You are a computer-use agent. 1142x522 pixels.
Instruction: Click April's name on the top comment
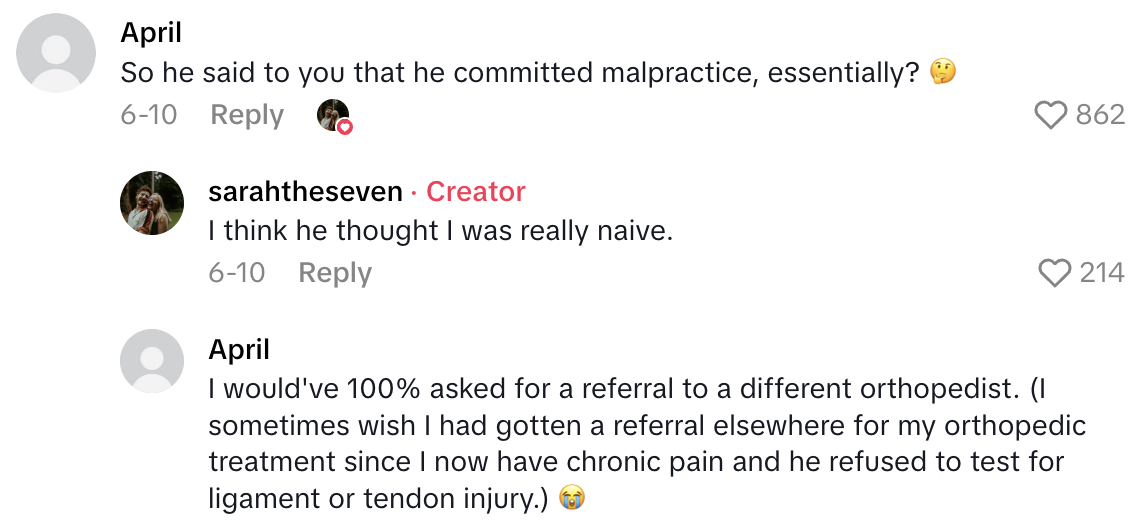click(x=150, y=32)
